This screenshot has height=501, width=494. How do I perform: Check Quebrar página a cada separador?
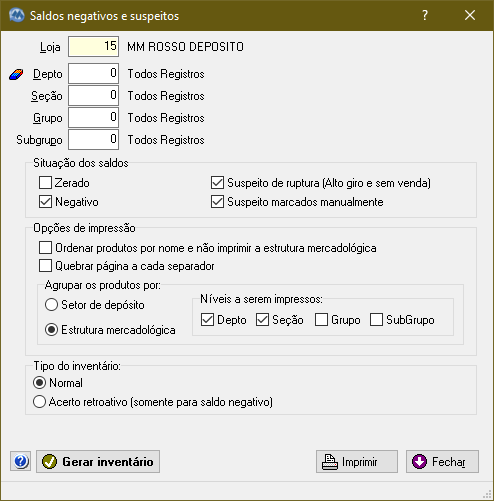click(45, 266)
